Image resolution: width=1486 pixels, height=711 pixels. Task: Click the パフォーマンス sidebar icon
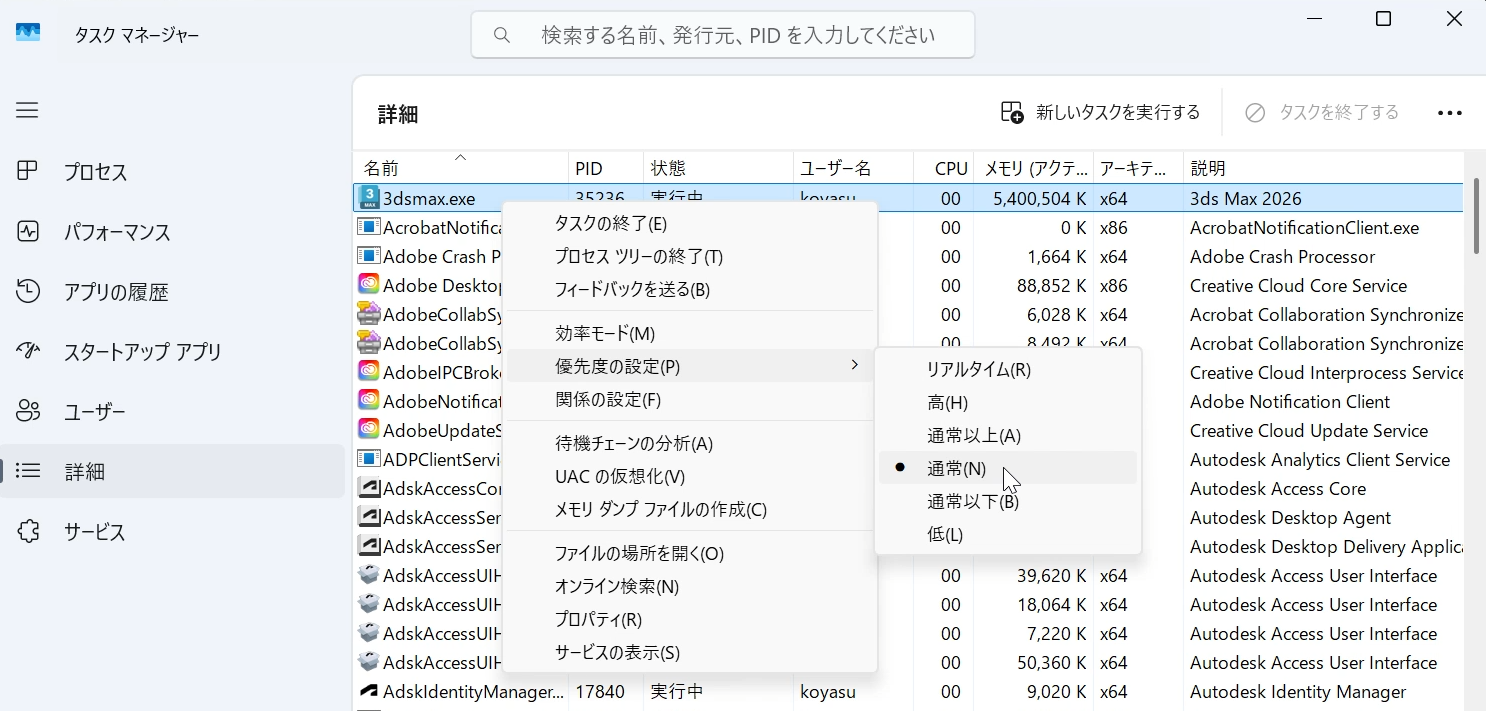(28, 232)
